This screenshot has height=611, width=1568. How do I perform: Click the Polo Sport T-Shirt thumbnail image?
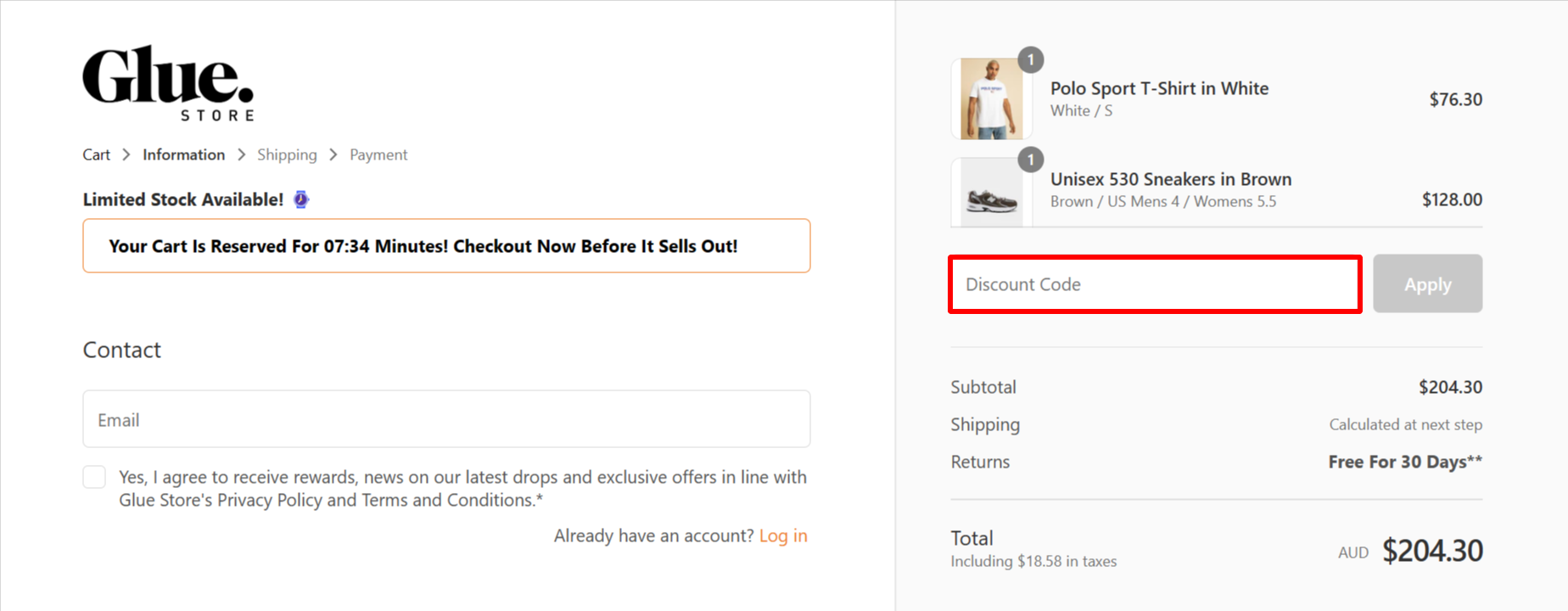(x=991, y=98)
